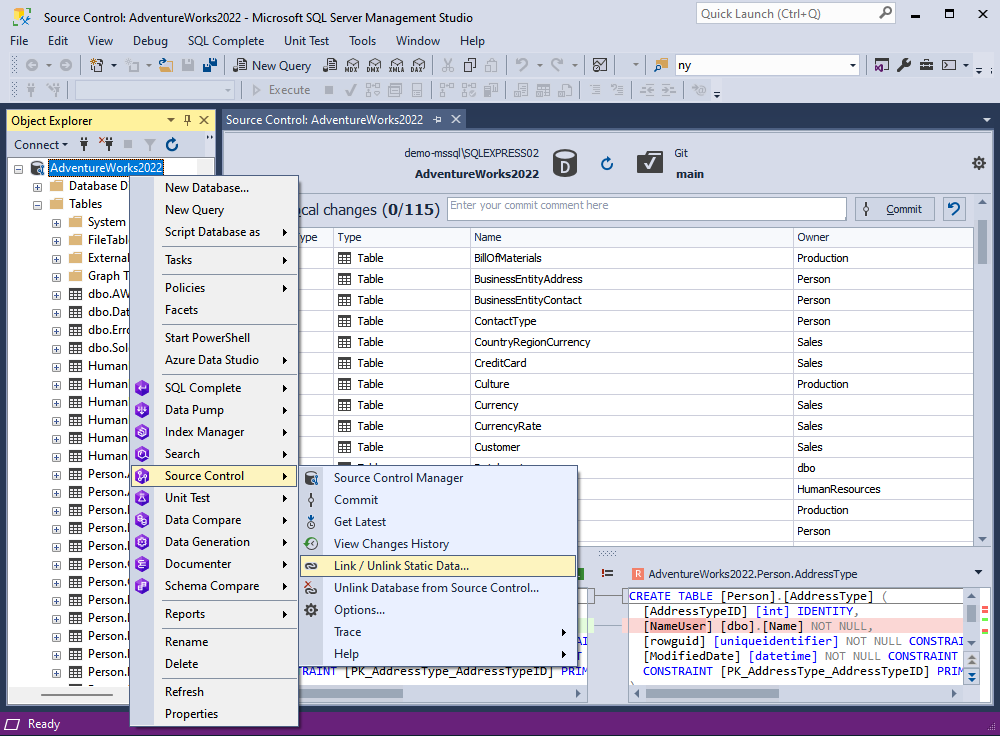
Task: Click the Save All toolbar icon
Action: 210,65
